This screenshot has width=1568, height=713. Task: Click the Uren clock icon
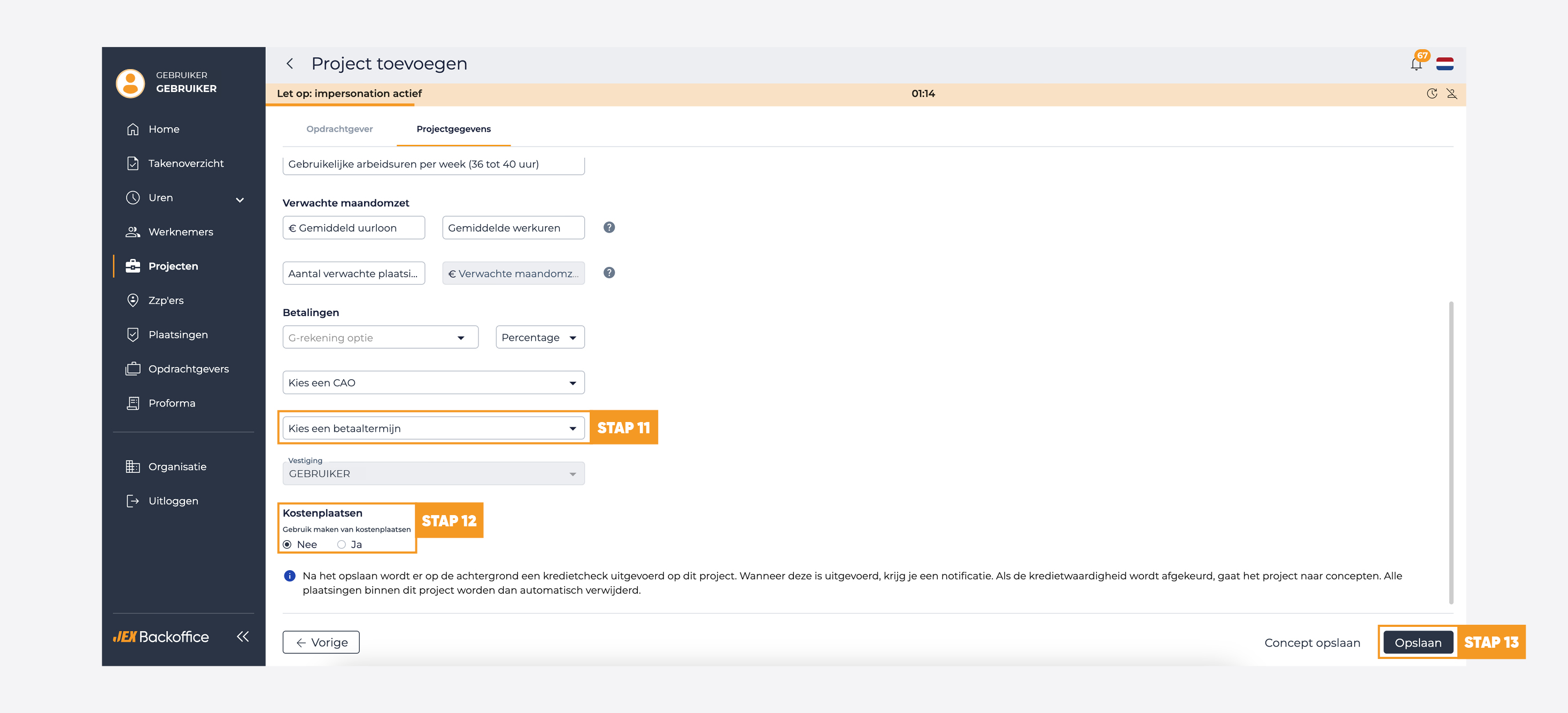click(133, 197)
